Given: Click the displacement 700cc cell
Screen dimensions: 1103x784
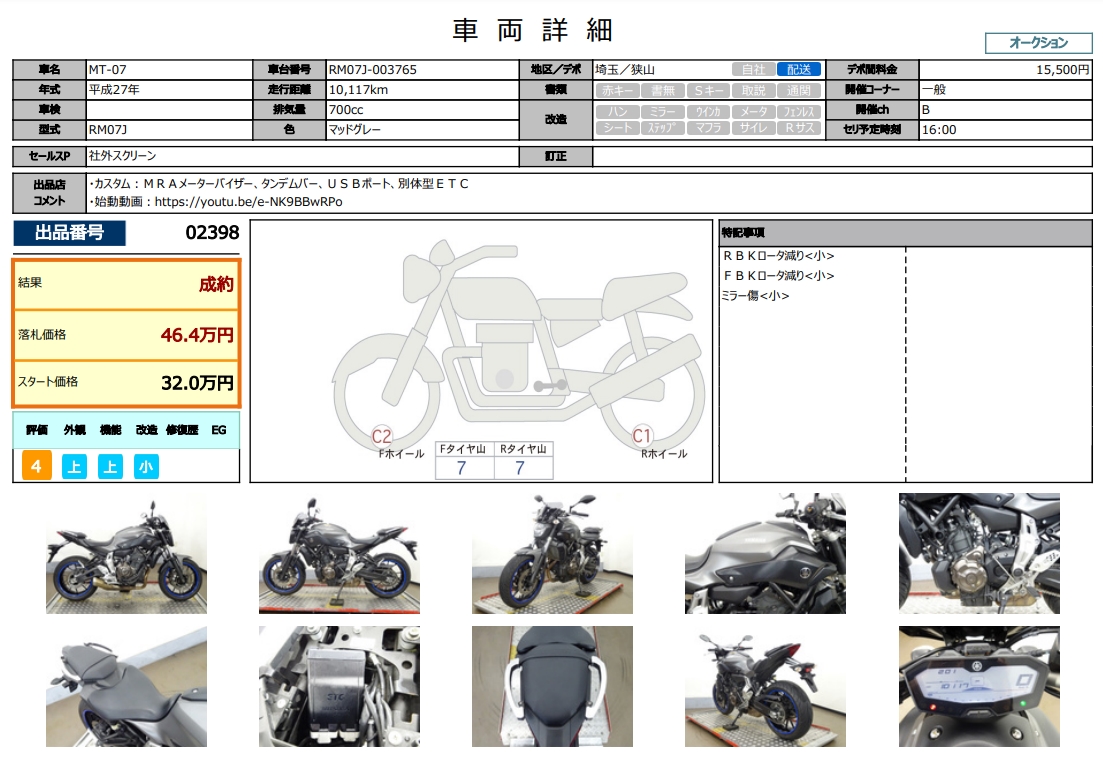Looking at the screenshot, I should pyautogui.click(x=422, y=110).
